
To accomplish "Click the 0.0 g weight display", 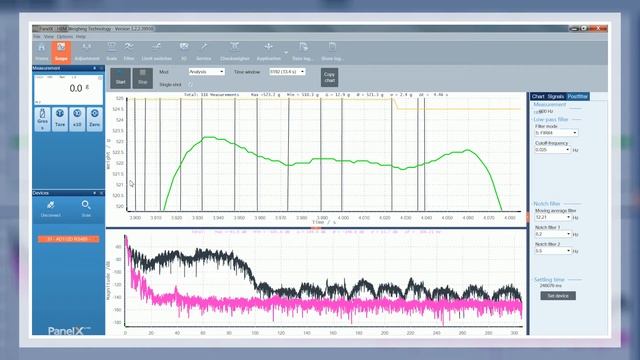I will click(68, 89).
